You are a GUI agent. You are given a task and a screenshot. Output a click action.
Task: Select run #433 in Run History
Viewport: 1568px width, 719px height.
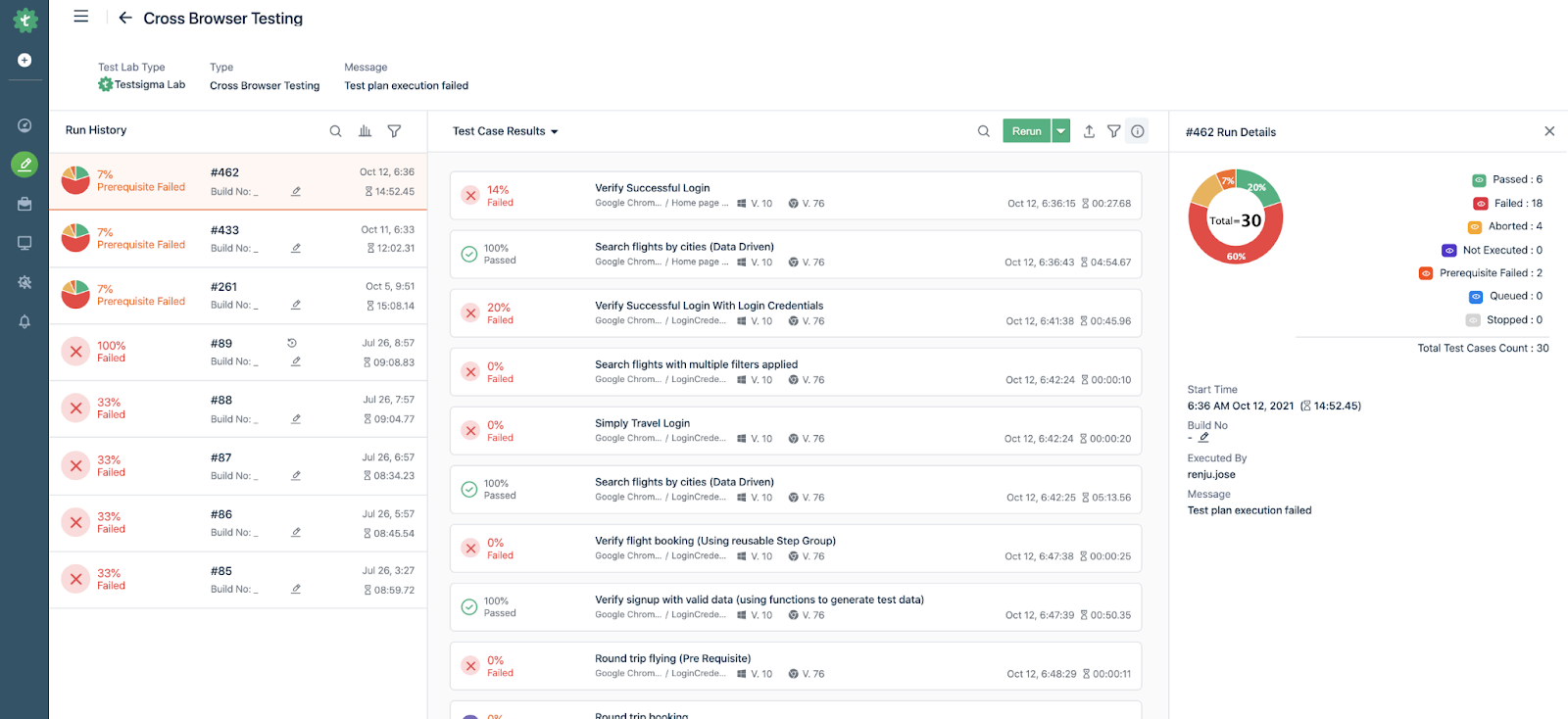[x=238, y=239]
